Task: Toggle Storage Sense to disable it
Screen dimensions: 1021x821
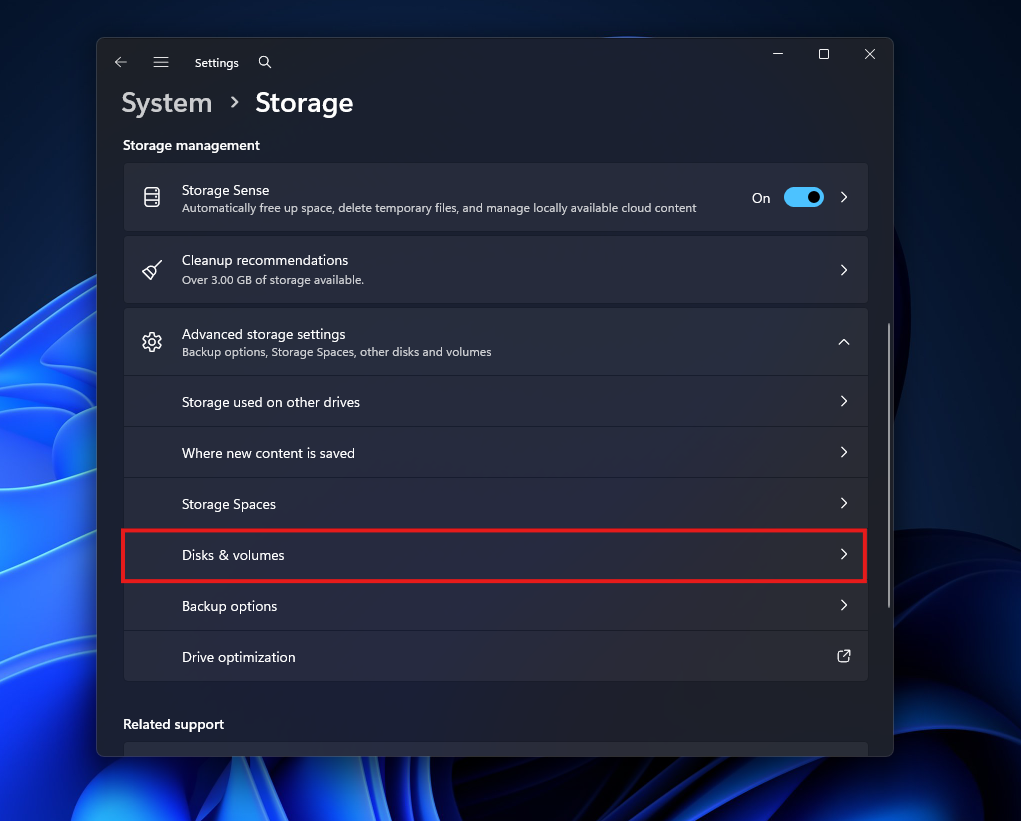Action: point(803,197)
